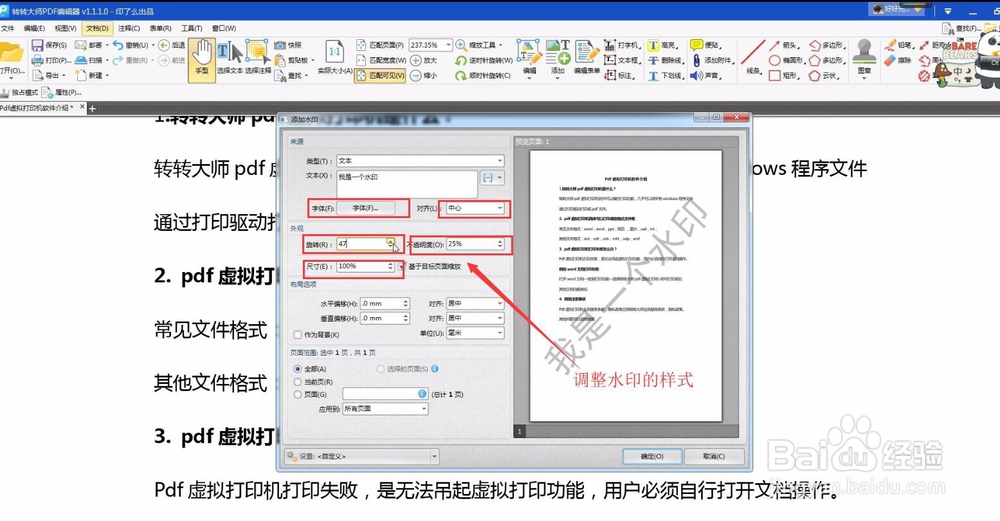Open the 视图(V) menu
This screenshot has width=1000, height=521.
pos(65,28)
